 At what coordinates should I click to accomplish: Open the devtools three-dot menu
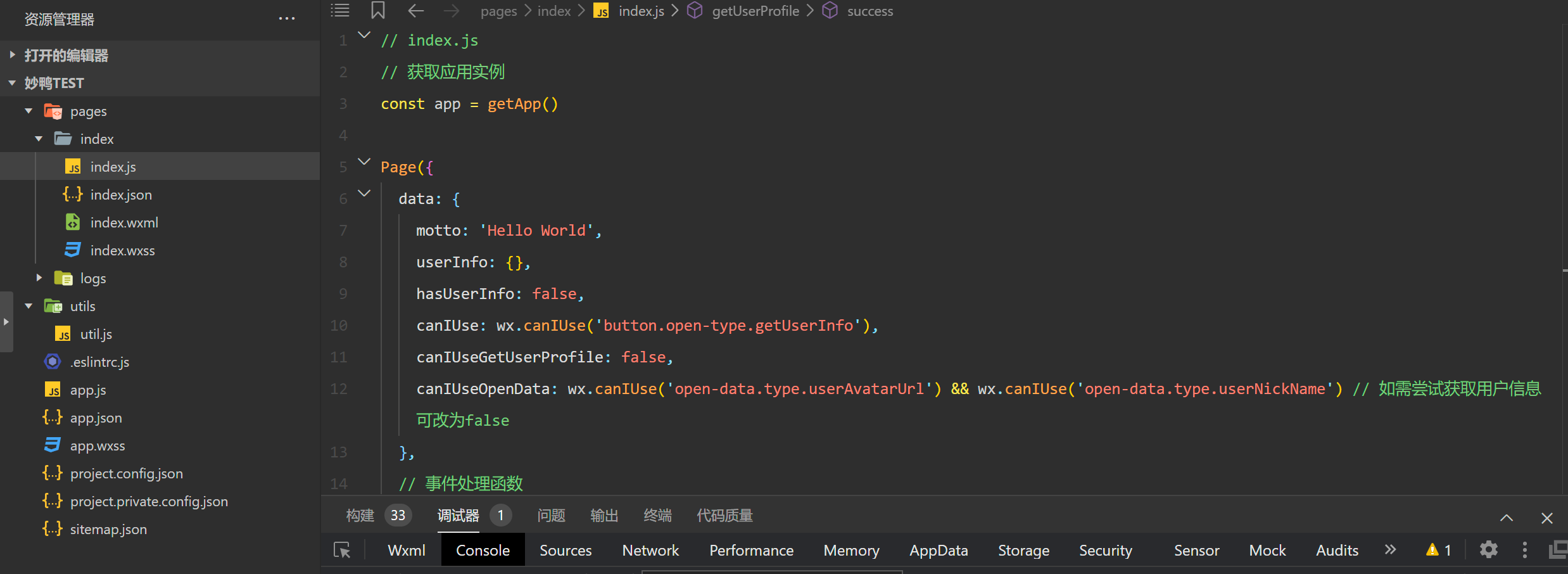pos(1524,549)
